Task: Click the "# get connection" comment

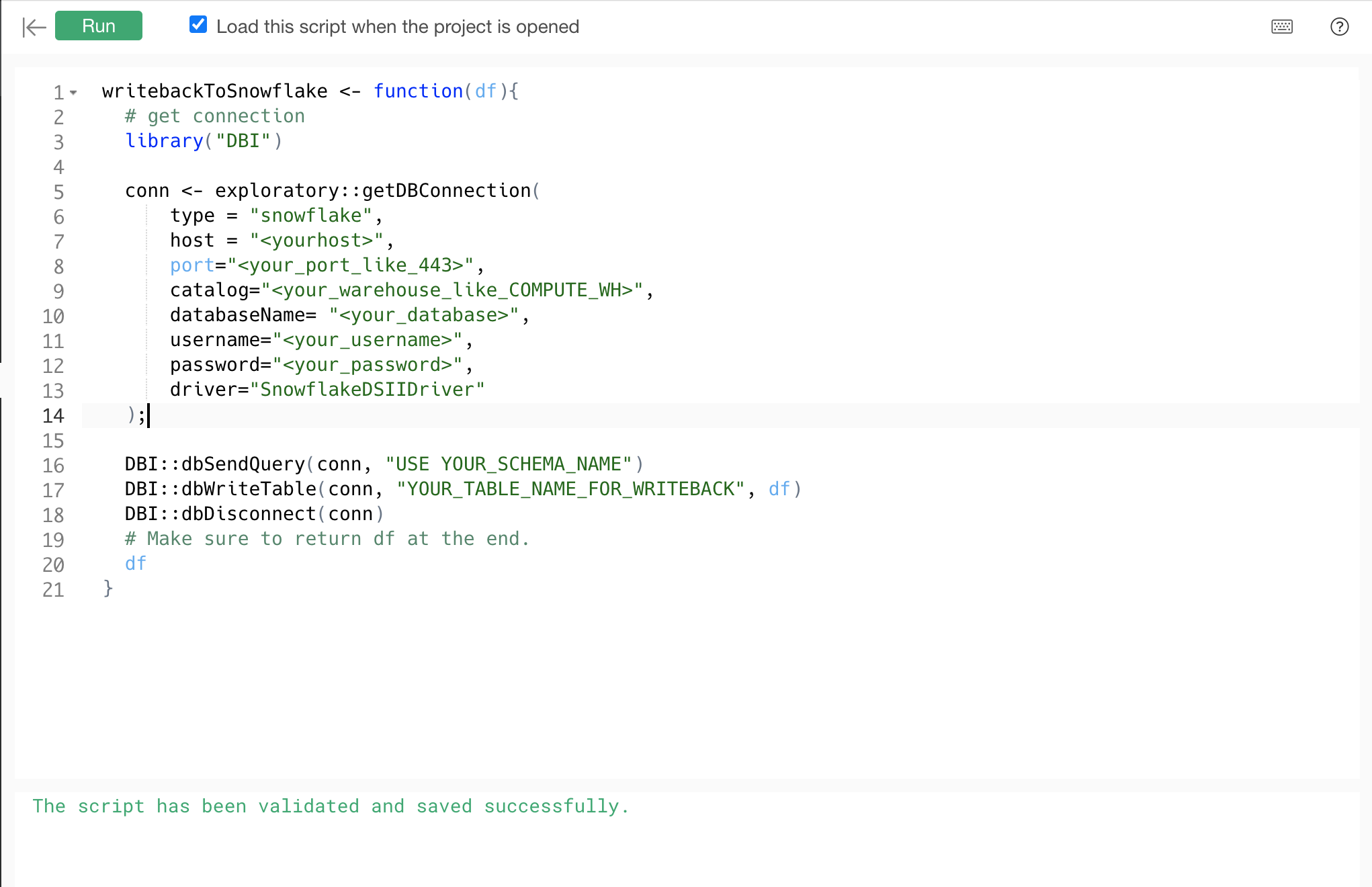Action: (215, 116)
